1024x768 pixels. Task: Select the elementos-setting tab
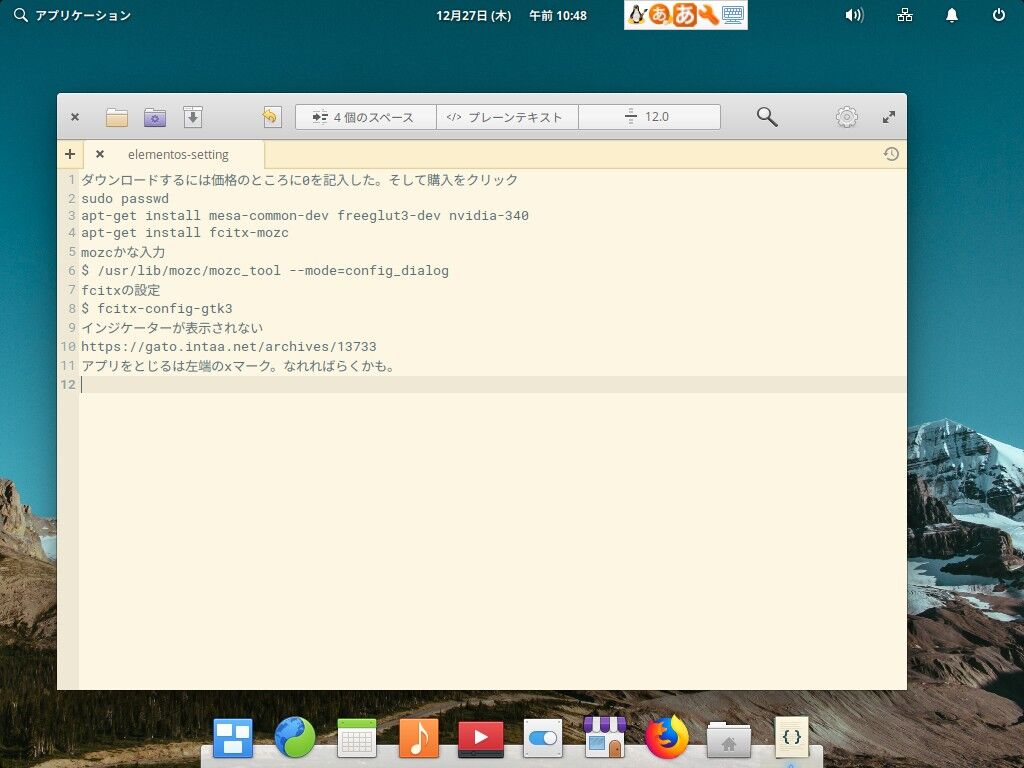(x=178, y=154)
